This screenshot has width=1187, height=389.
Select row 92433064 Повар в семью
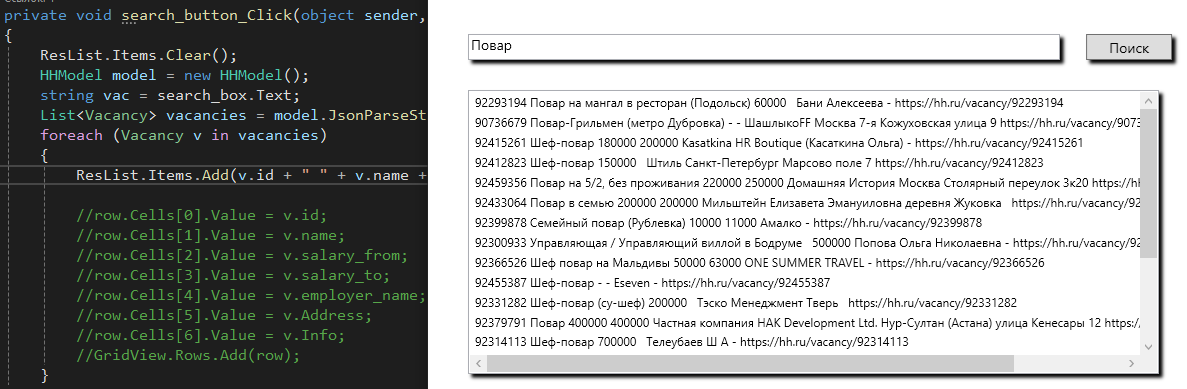805,202
